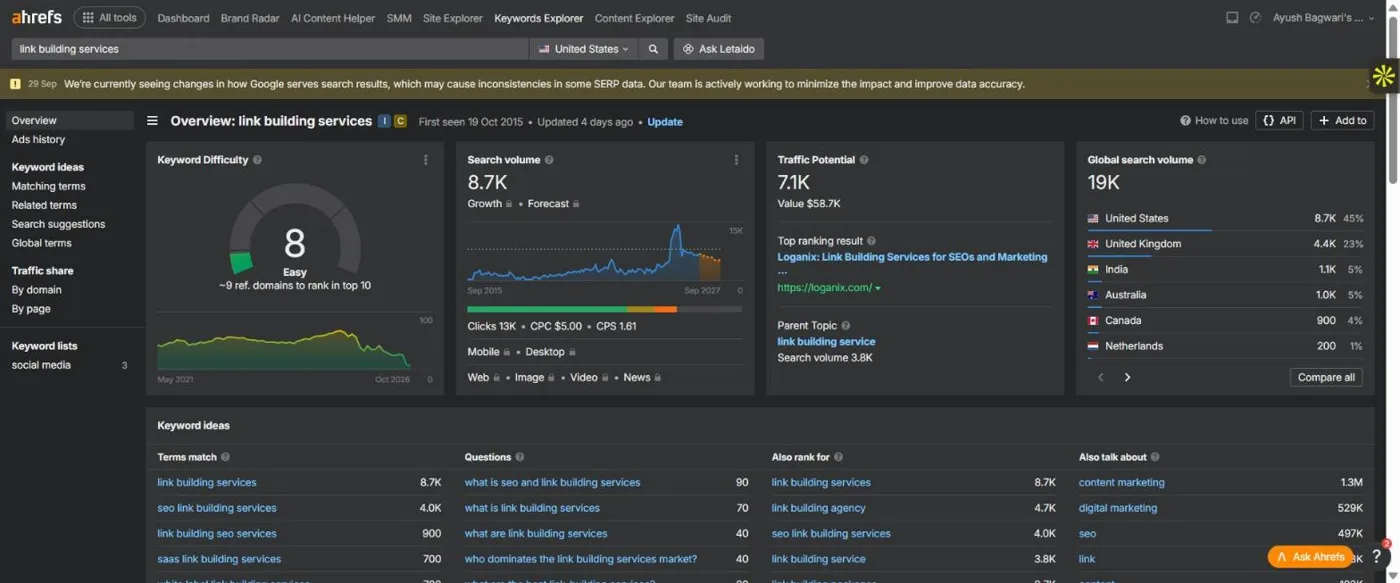Open the monitor icon in top bar
Screen dimensions: 1400x583
(1232, 18)
